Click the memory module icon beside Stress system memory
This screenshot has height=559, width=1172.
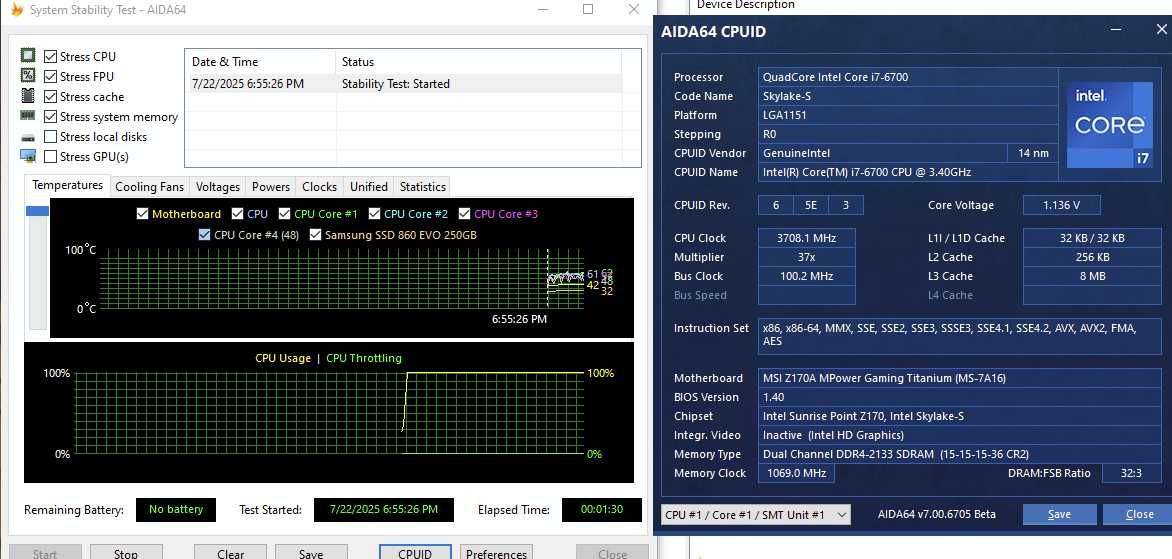(x=28, y=115)
